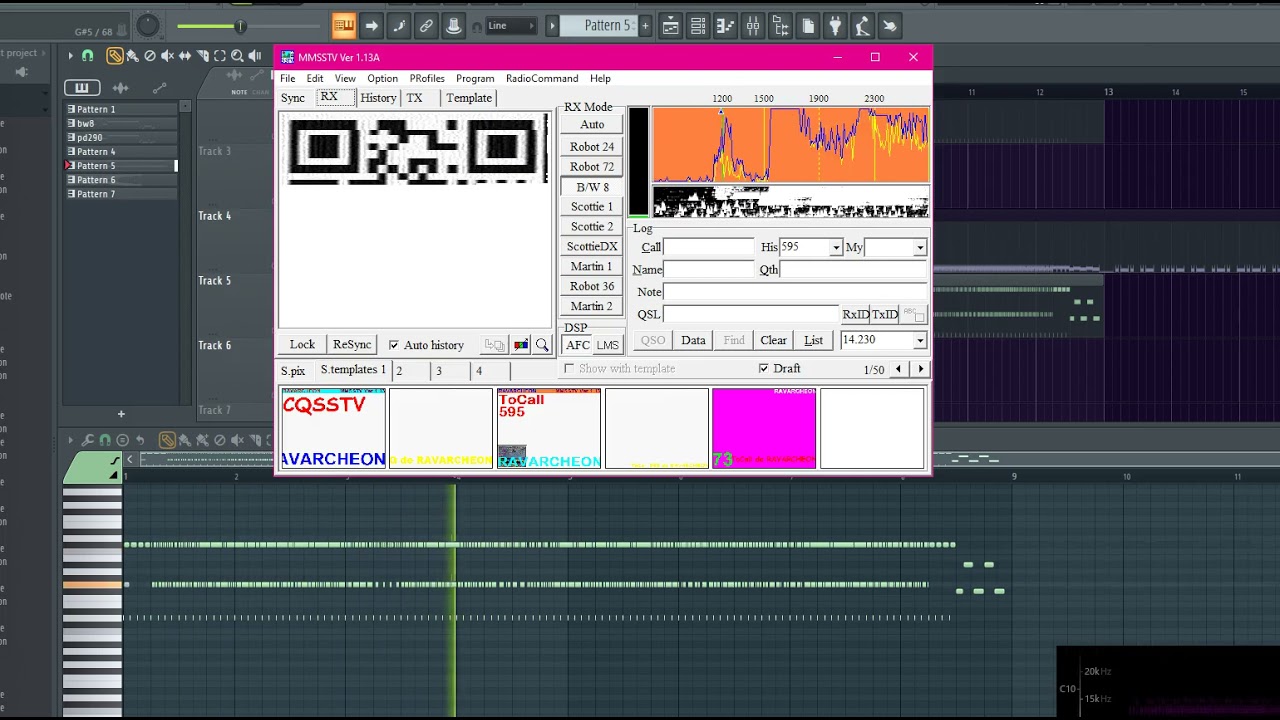Open the RadioCommand menu
Screen dimensions: 1280x720
click(x=542, y=78)
